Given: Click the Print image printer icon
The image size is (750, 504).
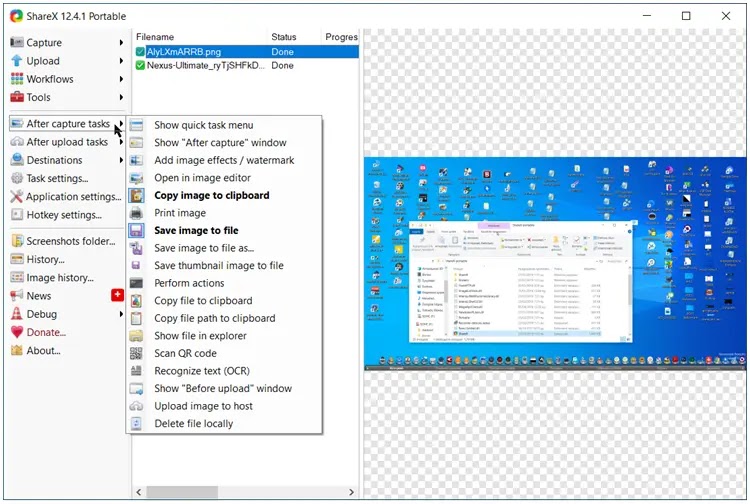Looking at the screenshot, I should pos(136,213).
